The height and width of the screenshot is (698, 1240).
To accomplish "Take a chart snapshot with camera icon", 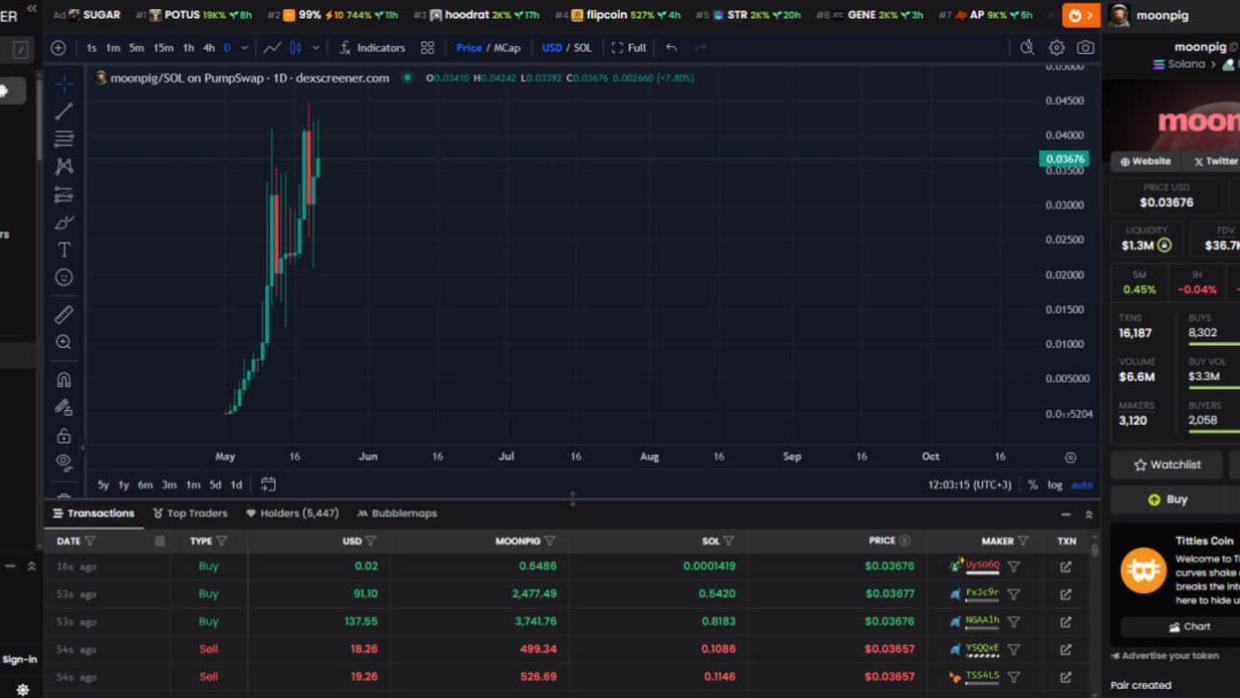I will [x=1085, y=48].
